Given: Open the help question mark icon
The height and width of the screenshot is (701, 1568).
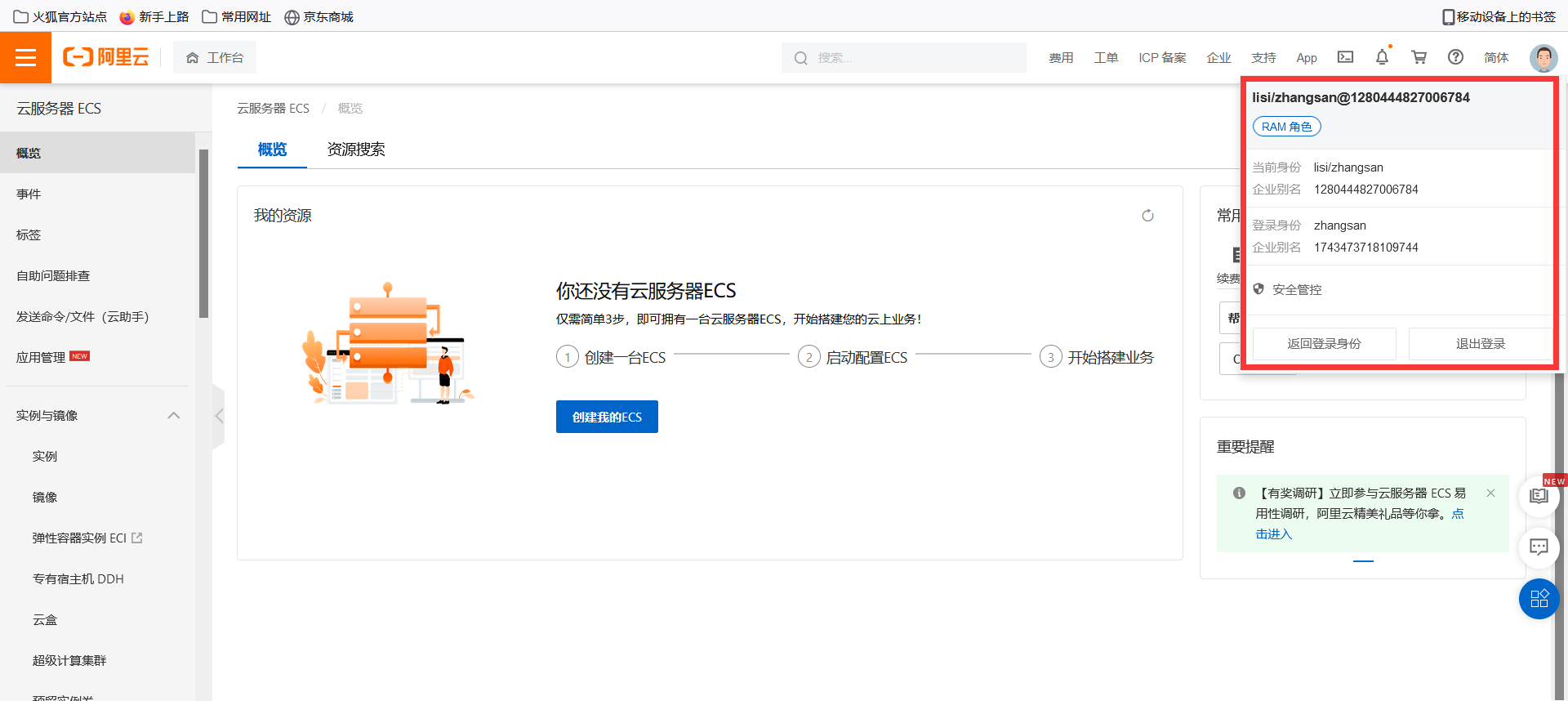Looking at the screenshot, I should pos(1455,57).
